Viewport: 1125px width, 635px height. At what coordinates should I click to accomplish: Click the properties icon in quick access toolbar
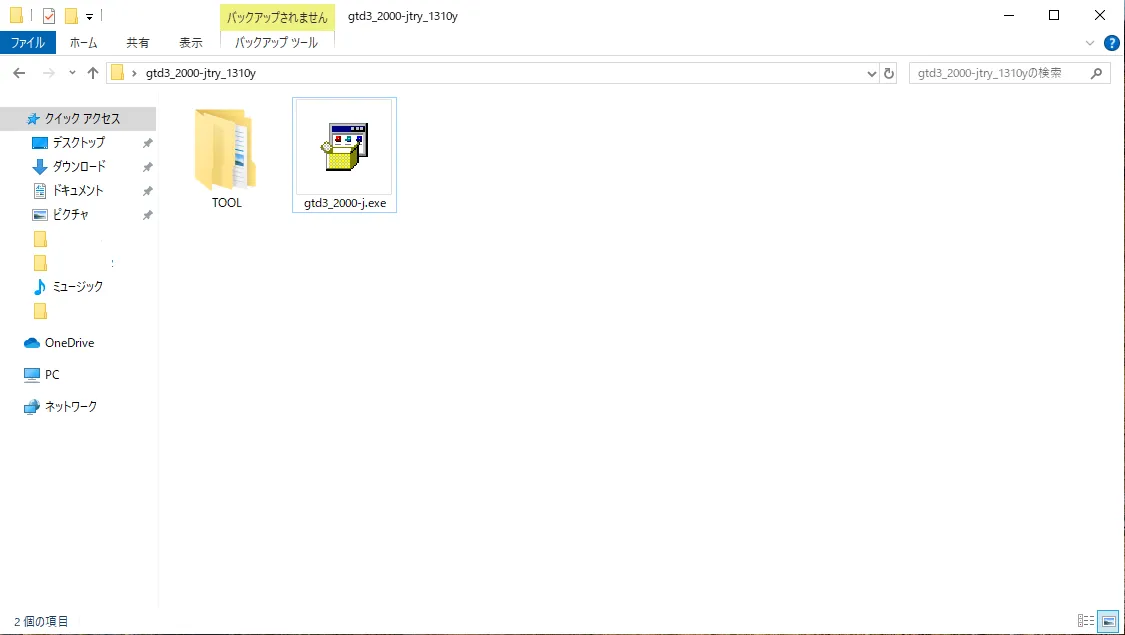tap(49, 16)
